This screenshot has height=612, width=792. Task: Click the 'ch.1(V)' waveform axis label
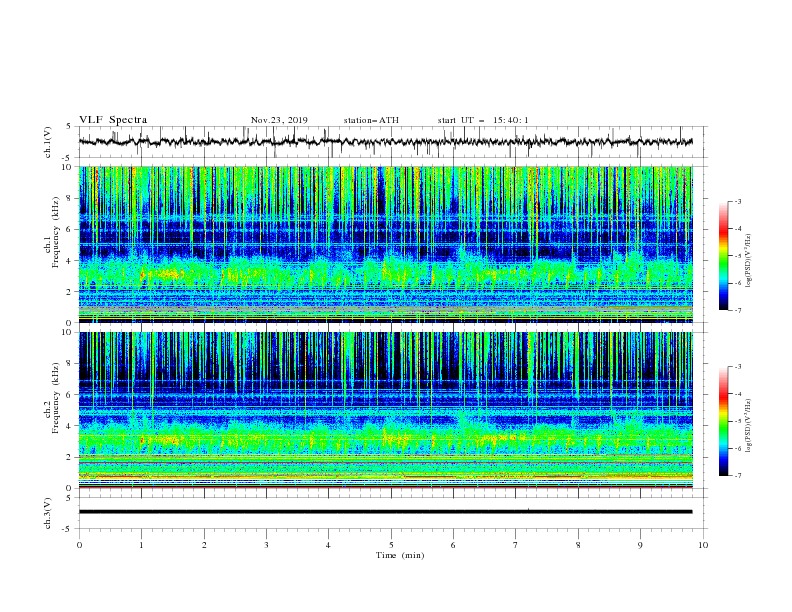pos(48,142)
